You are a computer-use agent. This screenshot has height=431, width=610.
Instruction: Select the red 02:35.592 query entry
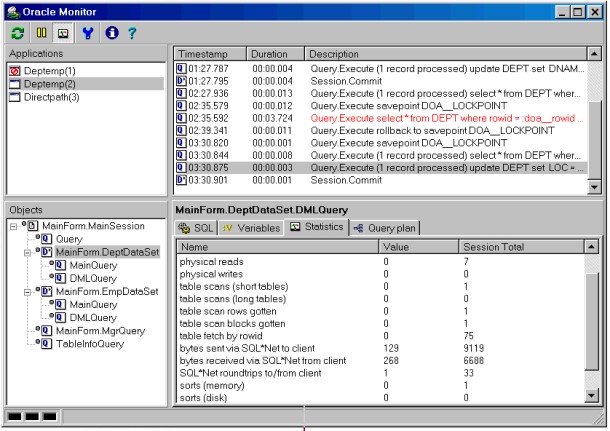point(381,118)
